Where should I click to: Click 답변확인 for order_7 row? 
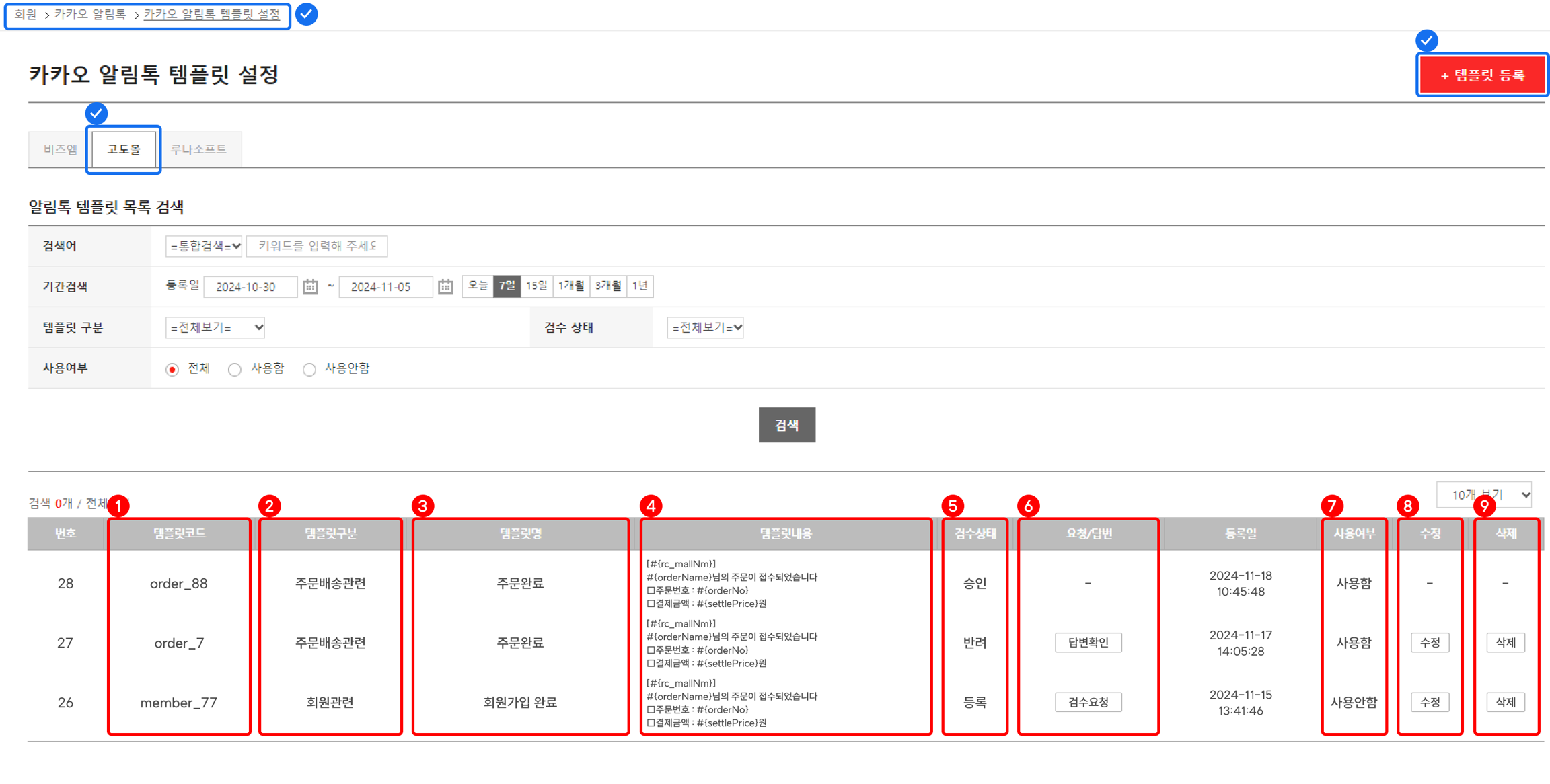point(1088,643)
